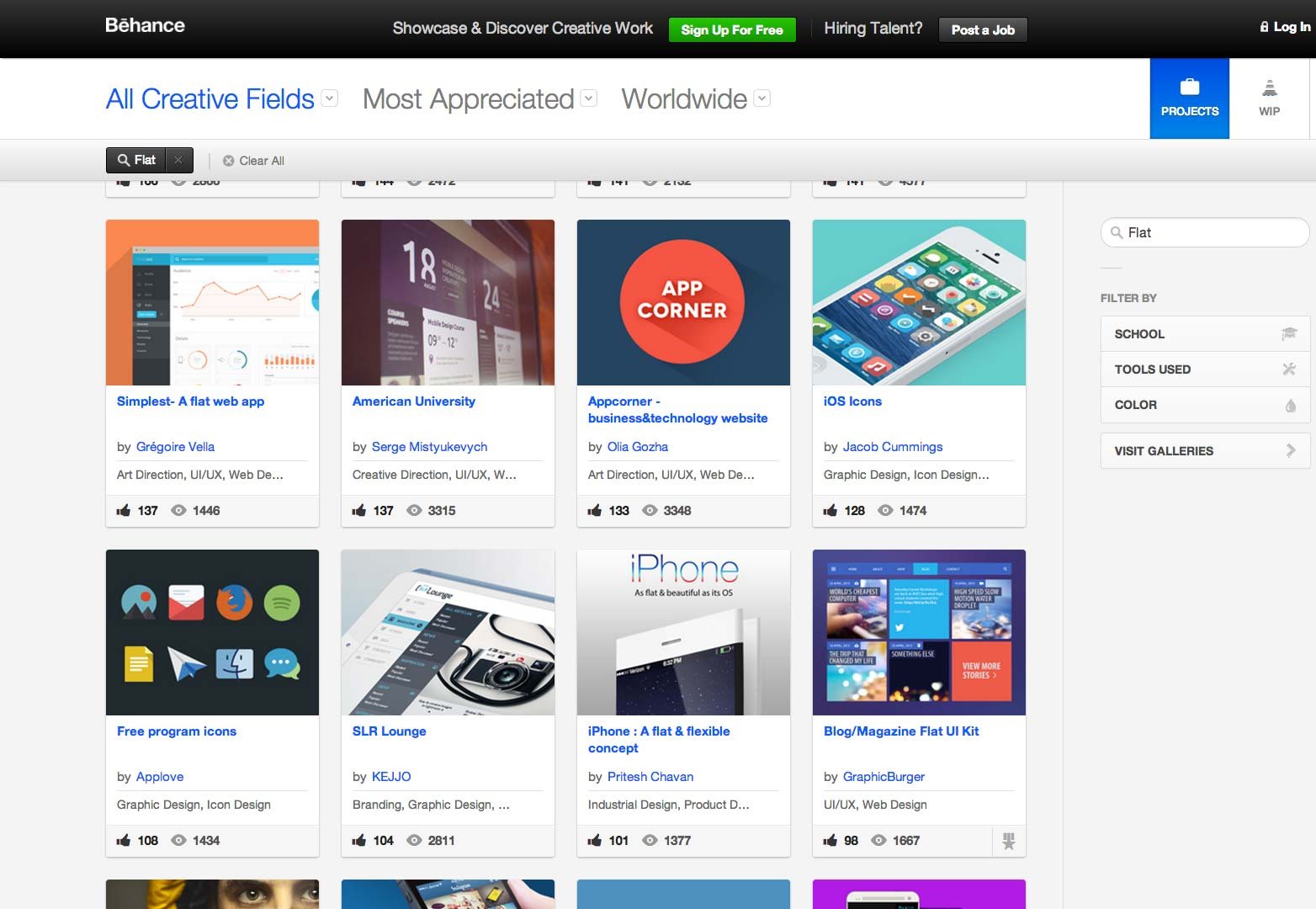The image size is (1316, 909).
Task: Click the views eye icon beside 1446
Action: pyautogui.click(x=178, y=510)
